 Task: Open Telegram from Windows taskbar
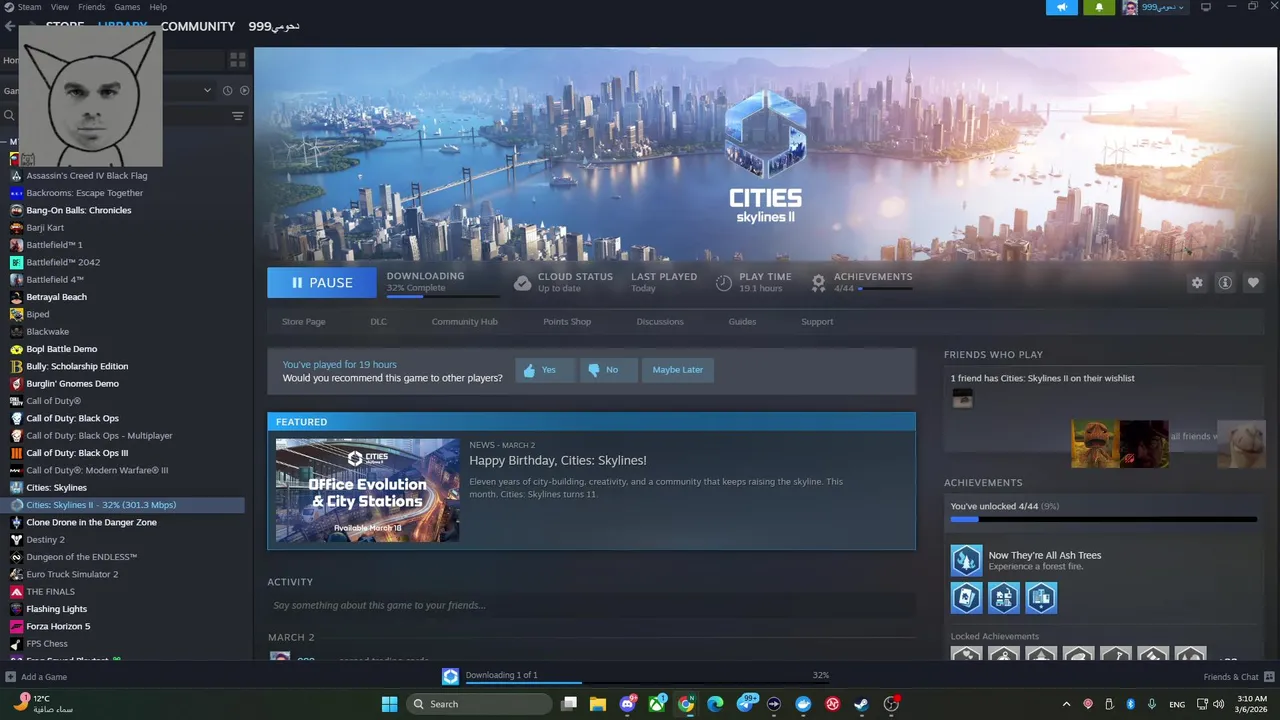click(x=745, y=704)
